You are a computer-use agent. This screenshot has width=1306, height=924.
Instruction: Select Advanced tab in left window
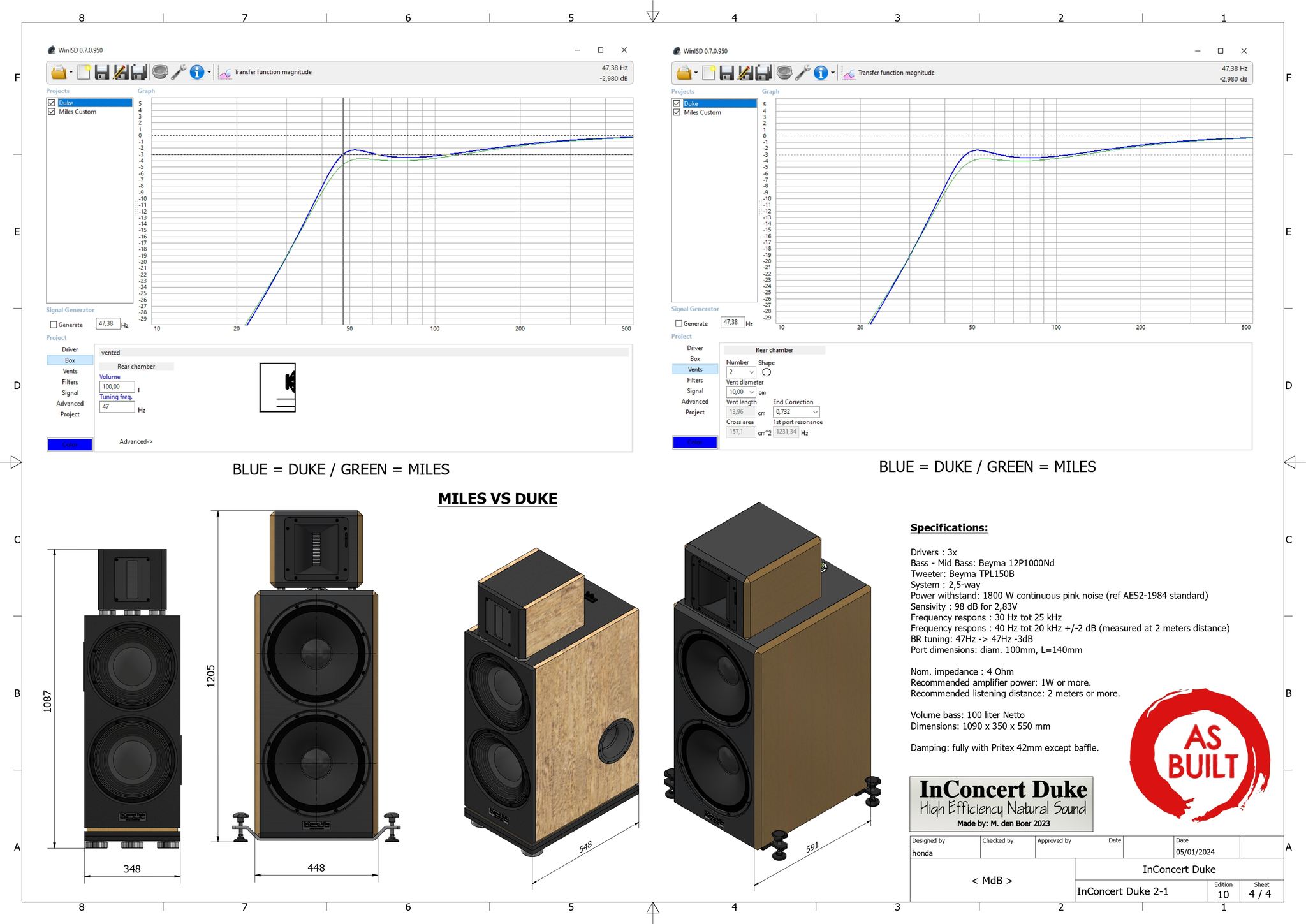pyautogui.click(x=70, y=404)
